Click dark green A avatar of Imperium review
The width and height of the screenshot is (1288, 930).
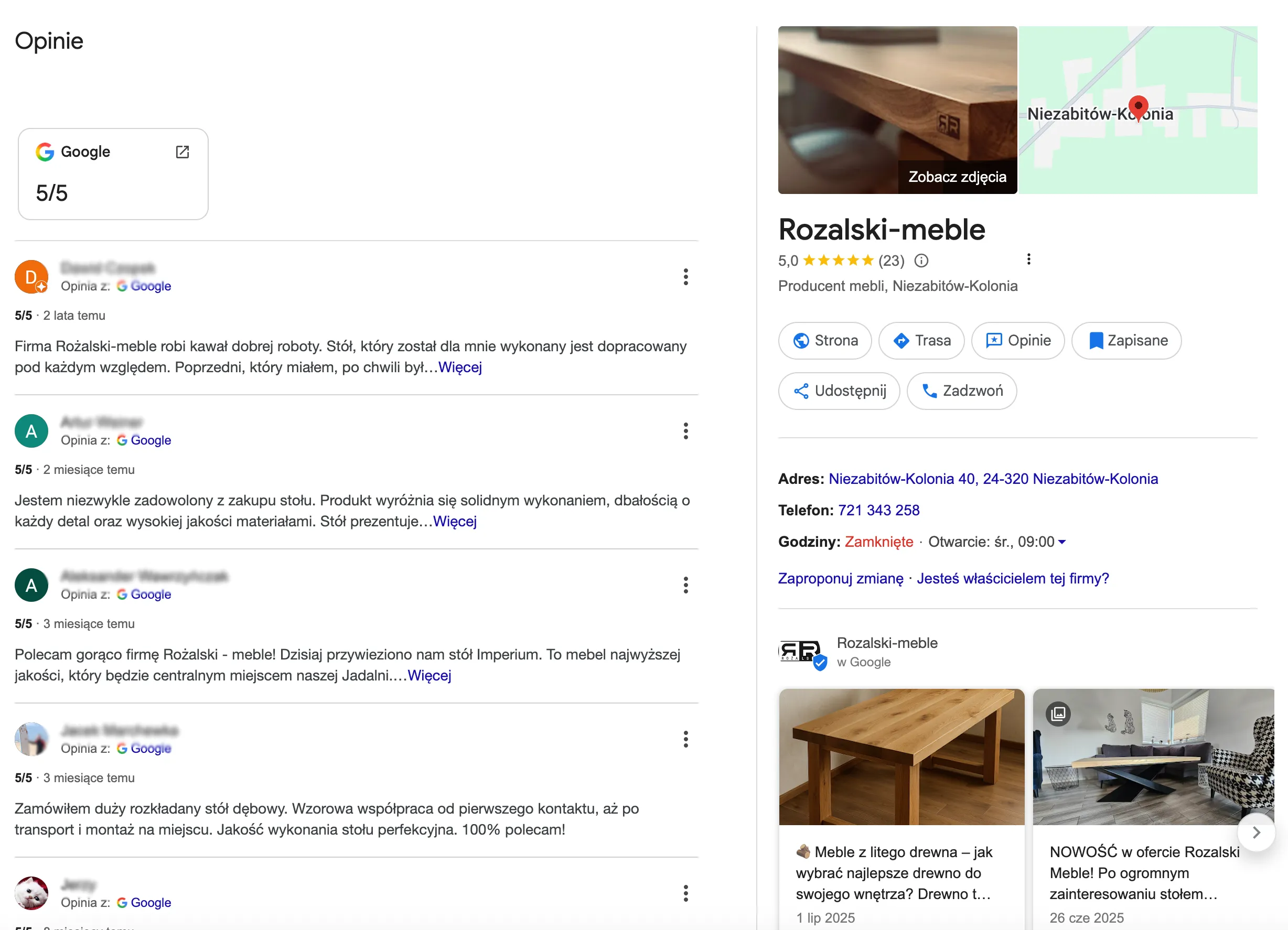(31, 584)
